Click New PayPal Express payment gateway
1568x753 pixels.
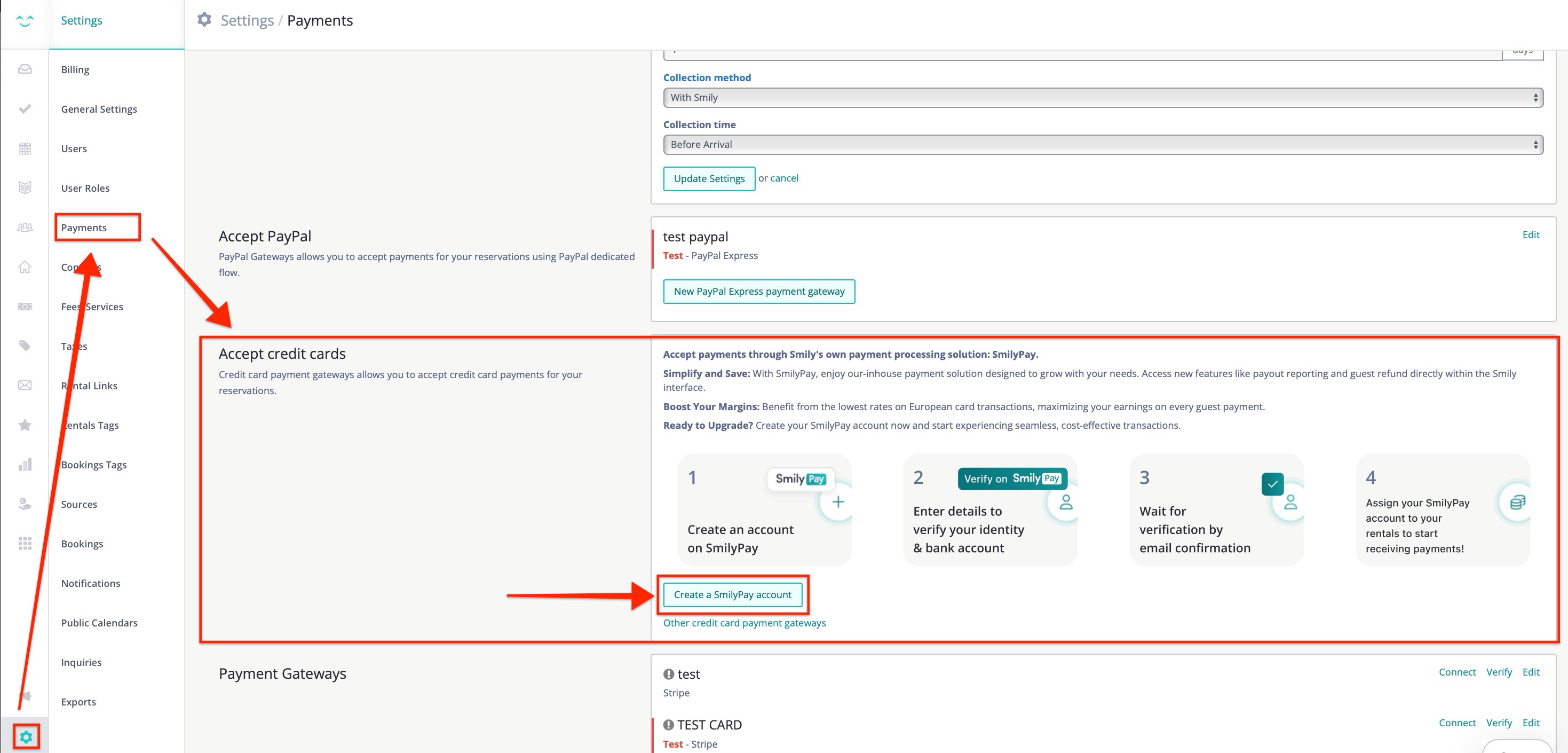759,291
